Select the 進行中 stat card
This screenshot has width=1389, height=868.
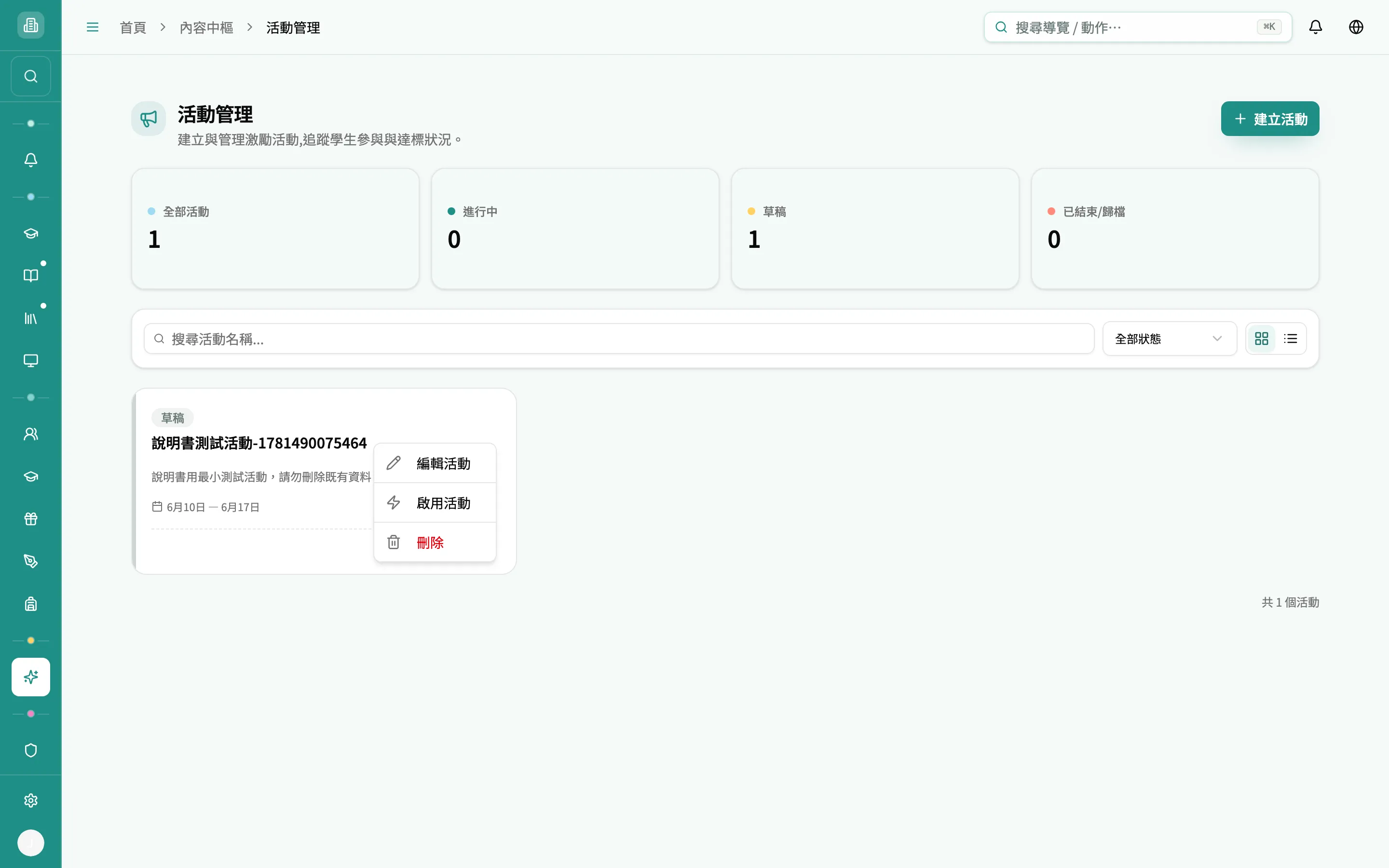574,229
